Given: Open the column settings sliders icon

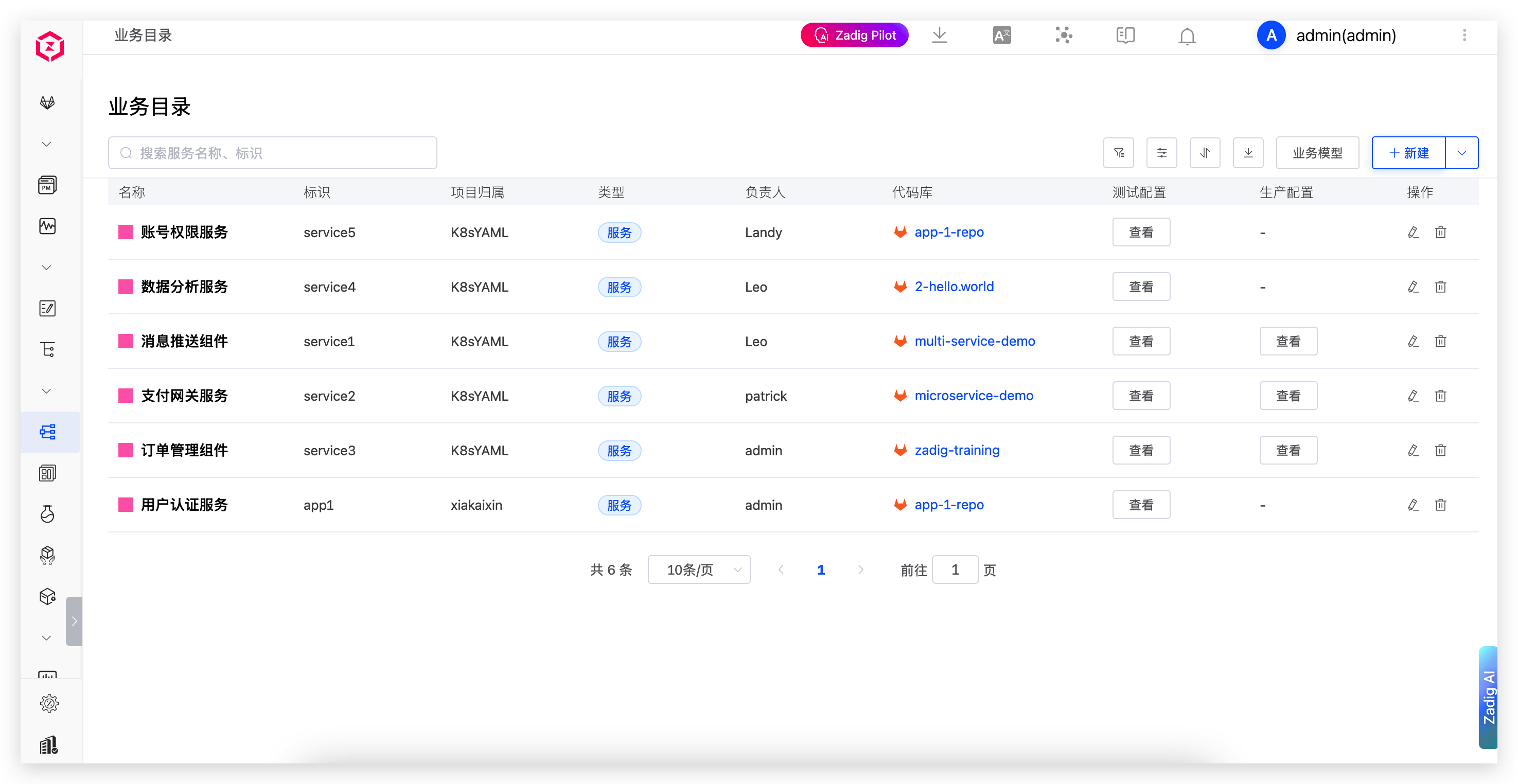Looking at the screenshot, I should (1161, 153).
